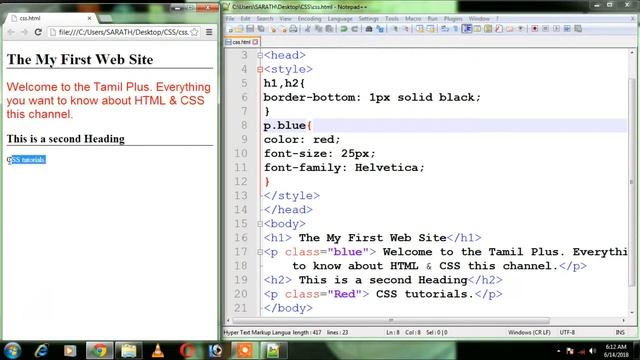
Task: Click the Playback macro icon
Action: 556,29
